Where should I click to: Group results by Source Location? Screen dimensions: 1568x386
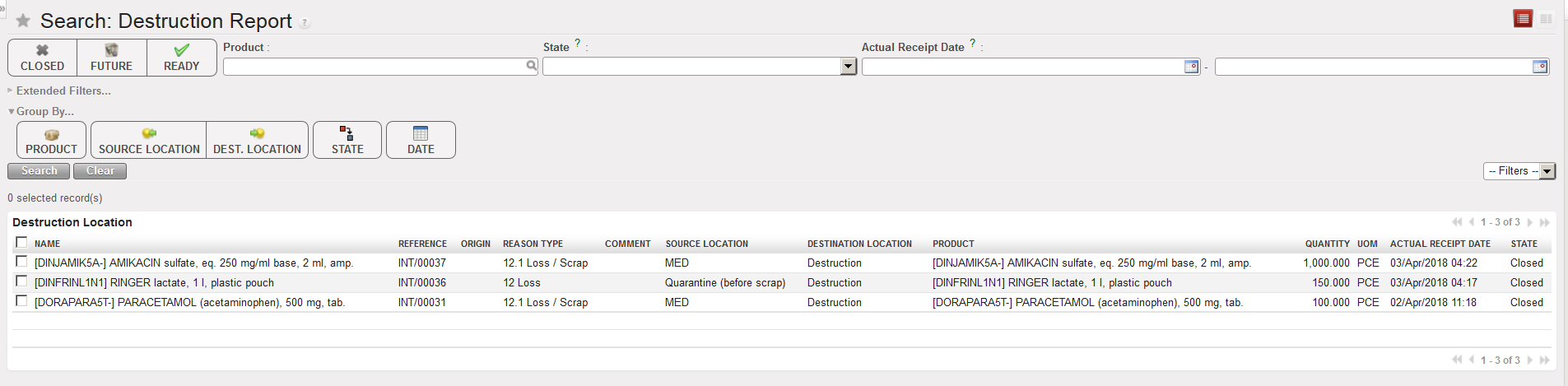[x=149, y=140]
